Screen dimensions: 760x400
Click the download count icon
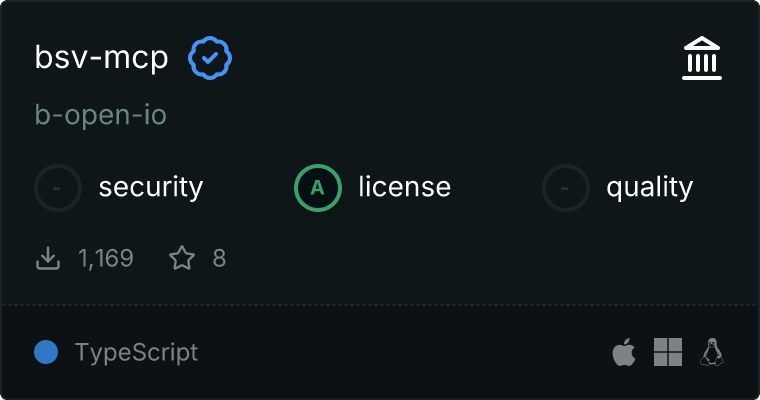(48, 259)
